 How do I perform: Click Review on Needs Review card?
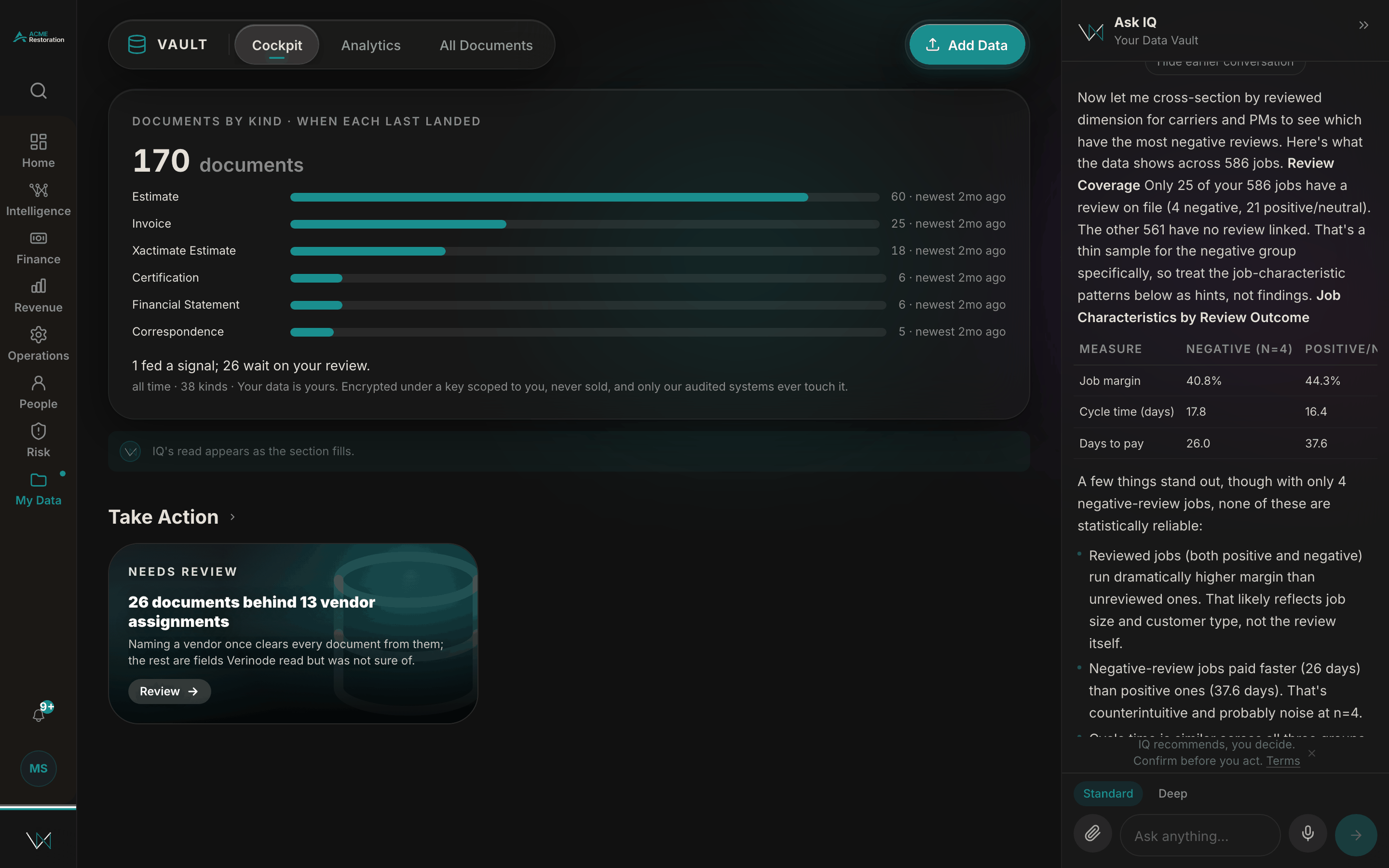coord(169,691)
